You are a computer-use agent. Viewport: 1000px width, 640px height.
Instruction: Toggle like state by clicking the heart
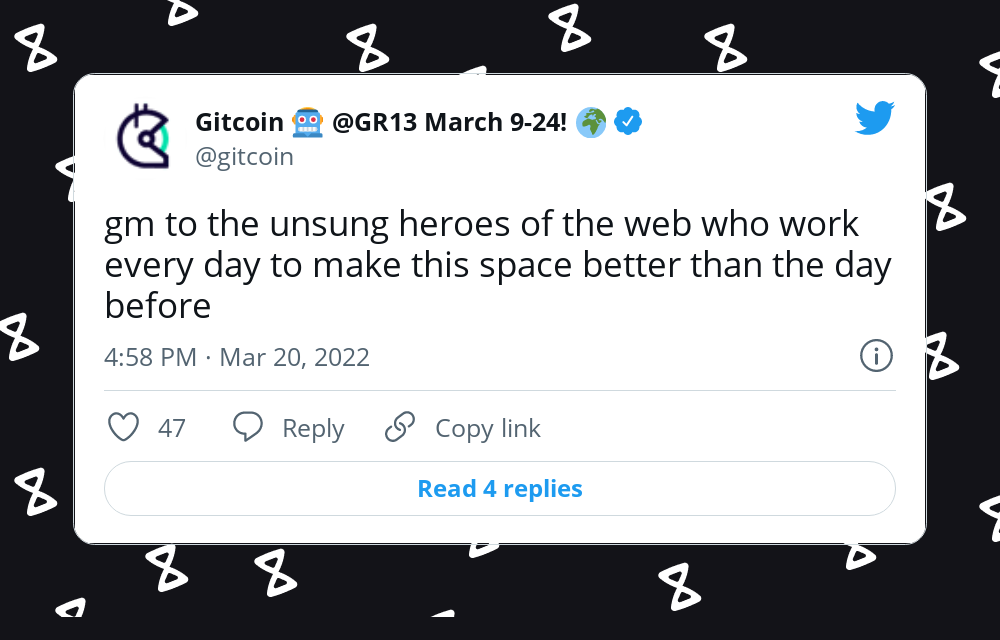122,427
